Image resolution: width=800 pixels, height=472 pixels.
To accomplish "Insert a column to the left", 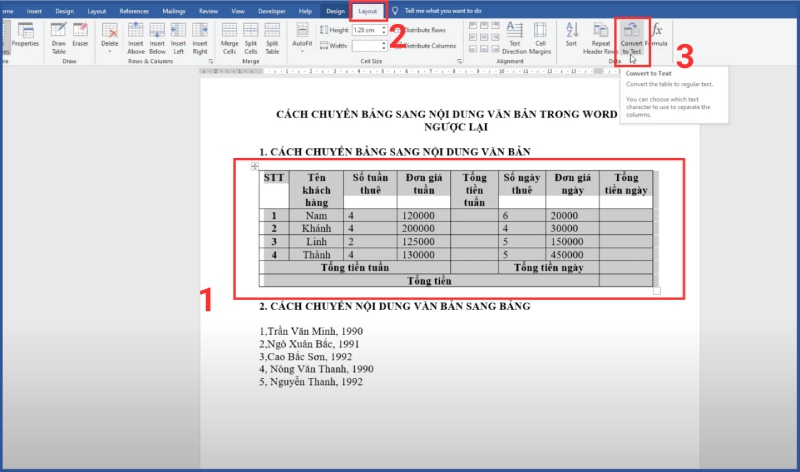I will pos(178,38).
